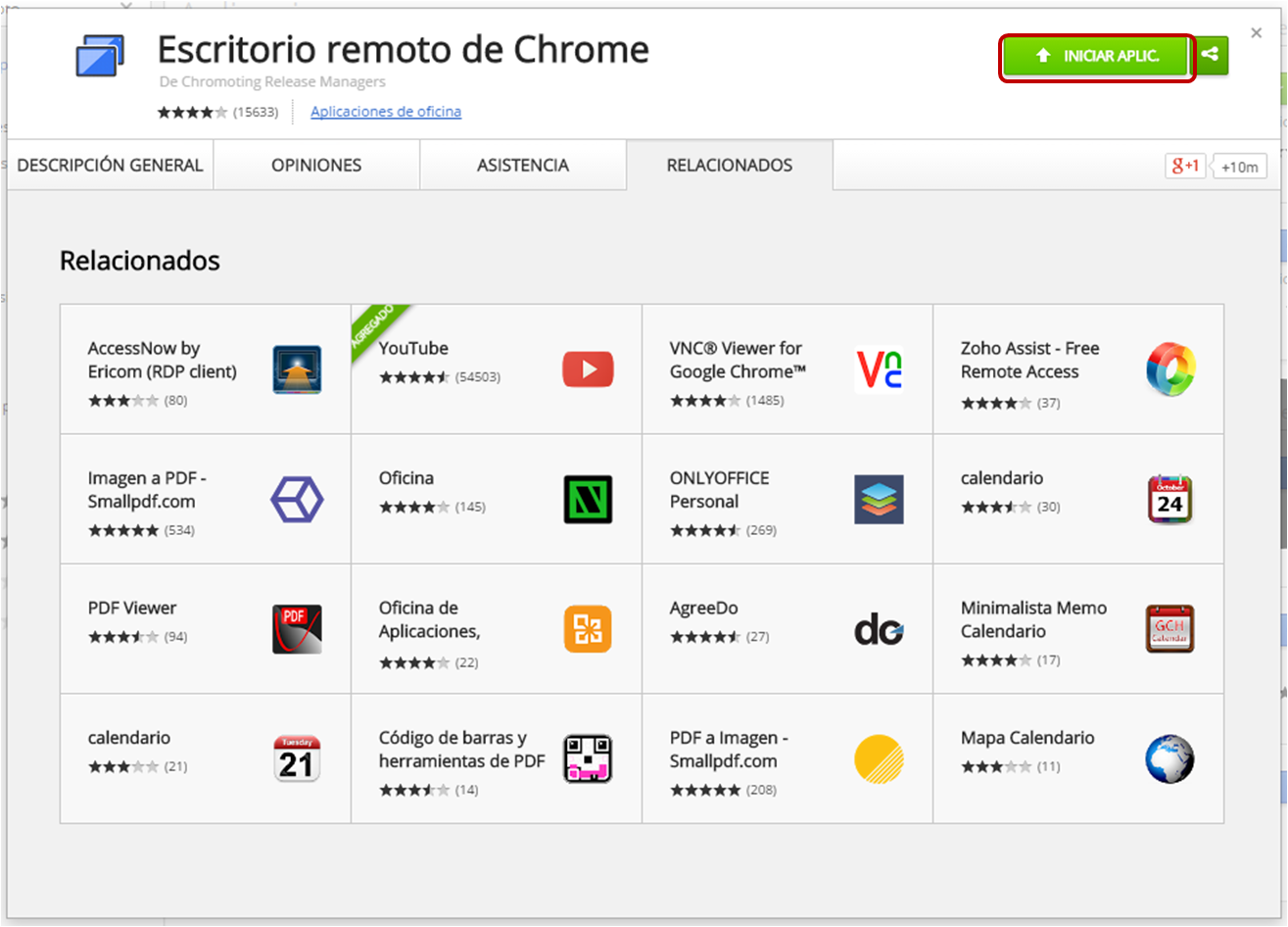Open the Asistencia tab
This screenshot has width=1288, height=927.
click(523, 166)
